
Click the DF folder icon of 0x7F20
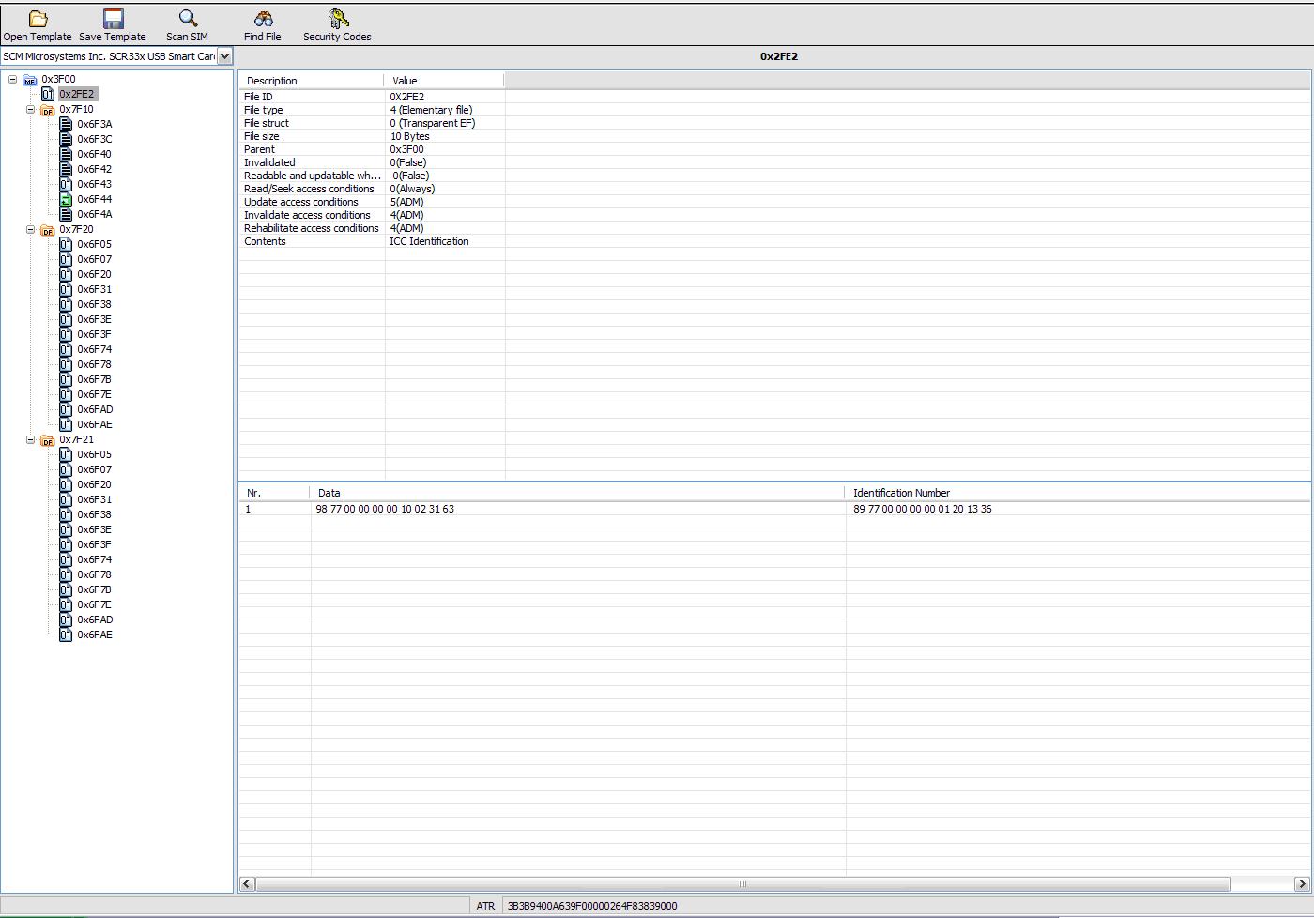(48, 230)
